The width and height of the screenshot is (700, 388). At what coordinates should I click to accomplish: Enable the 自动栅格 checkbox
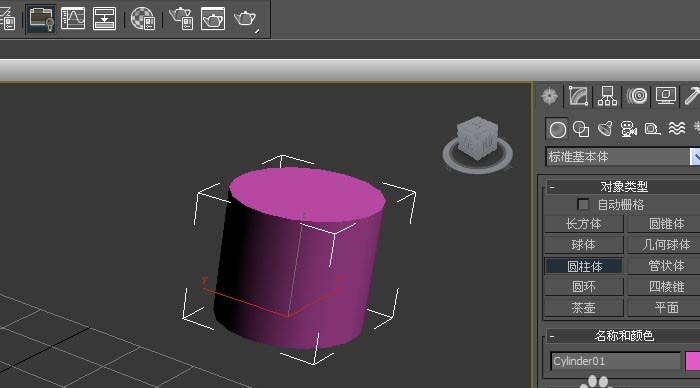(x=583, y=204)
